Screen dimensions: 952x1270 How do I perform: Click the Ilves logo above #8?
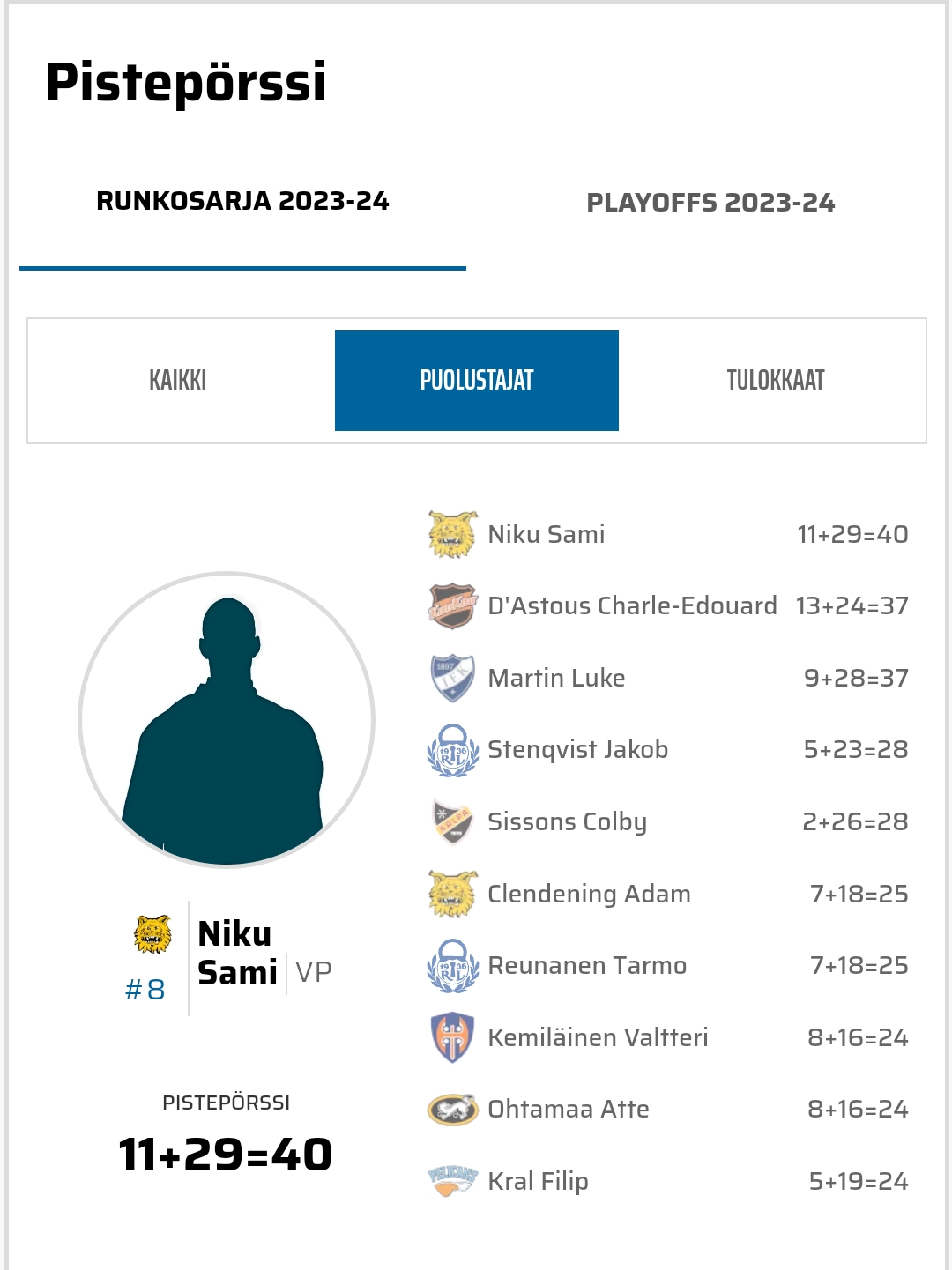click(x=152, y=934)
